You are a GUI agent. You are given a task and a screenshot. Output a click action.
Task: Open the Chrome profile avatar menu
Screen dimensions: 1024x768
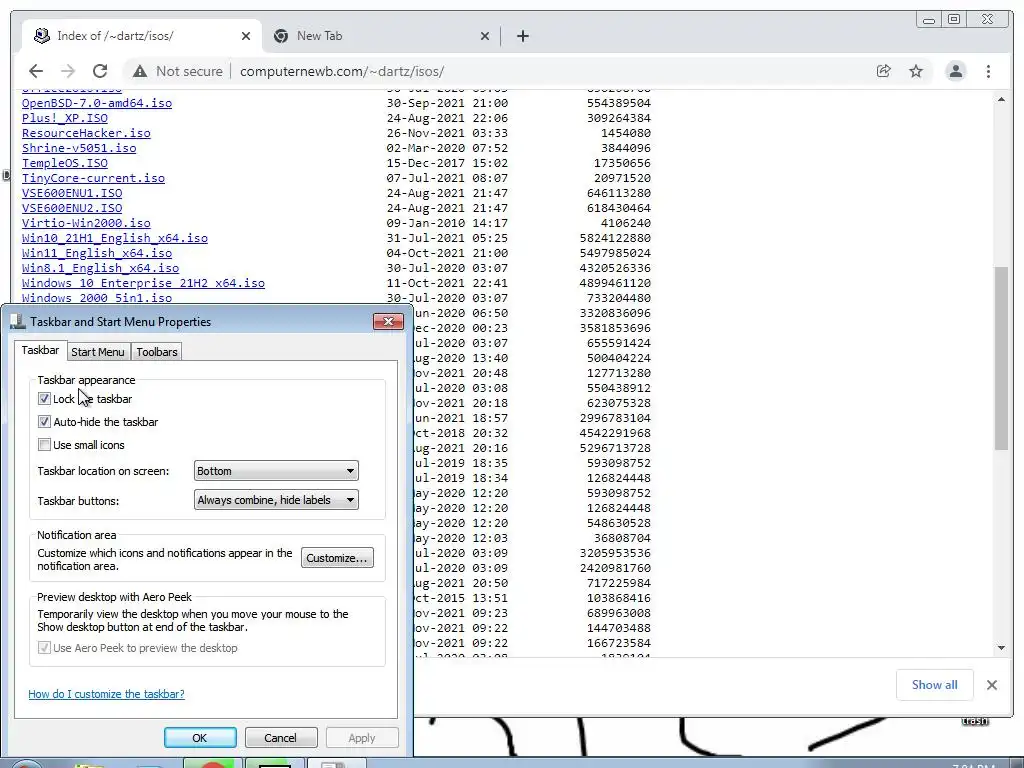point(955,71)
